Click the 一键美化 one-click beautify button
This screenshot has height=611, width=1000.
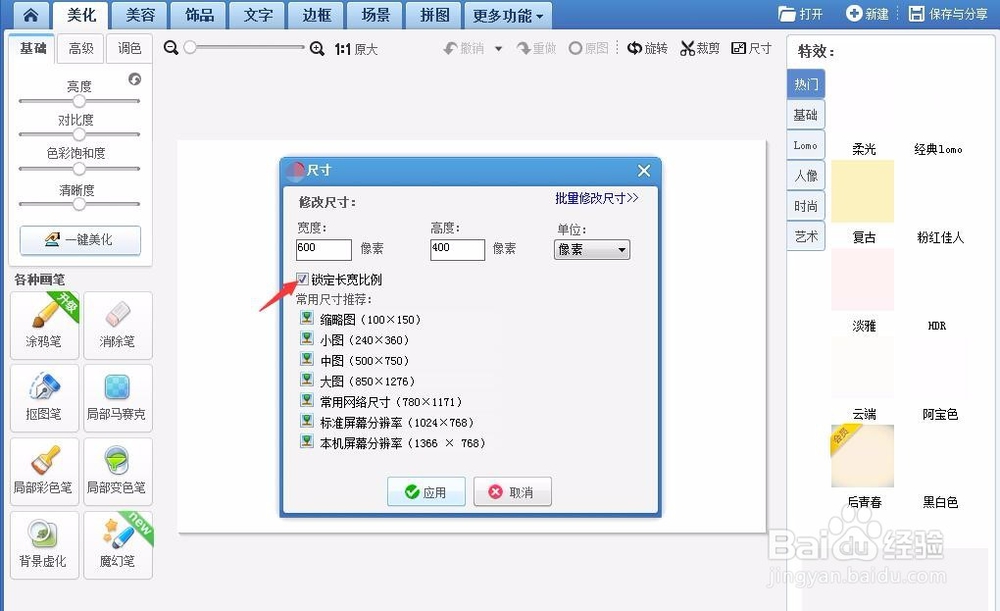pyautogui.click(x=80, y=240)
